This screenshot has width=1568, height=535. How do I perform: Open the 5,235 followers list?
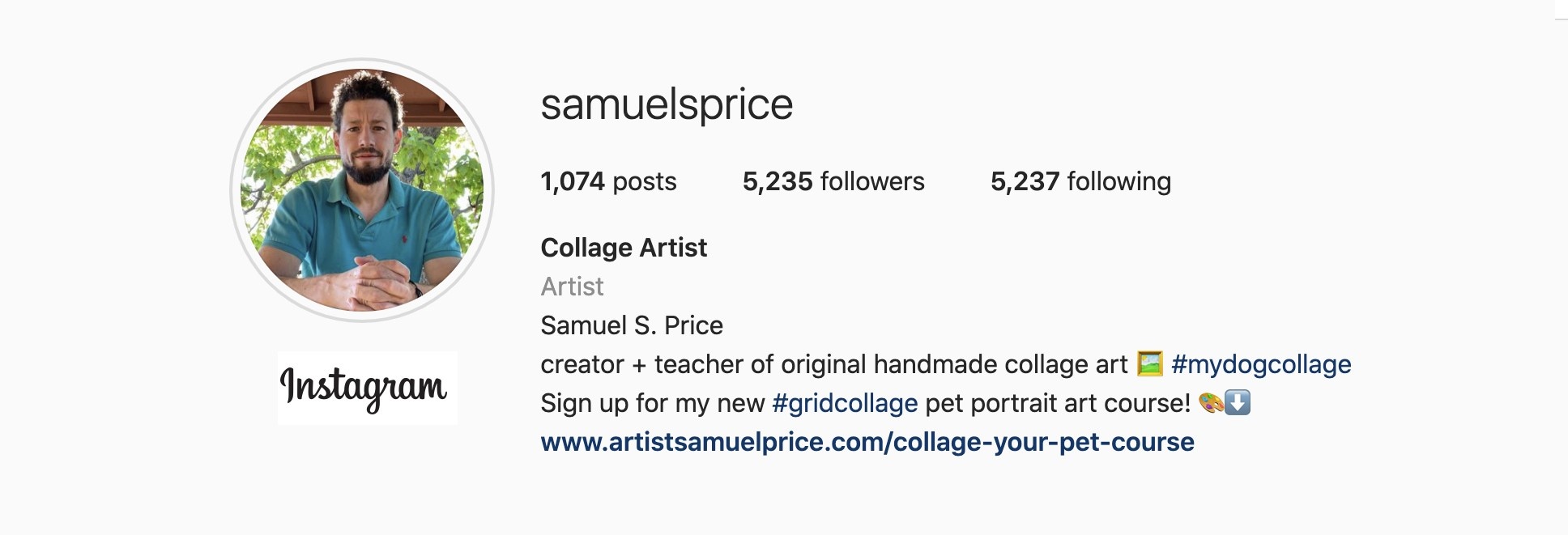833,181
